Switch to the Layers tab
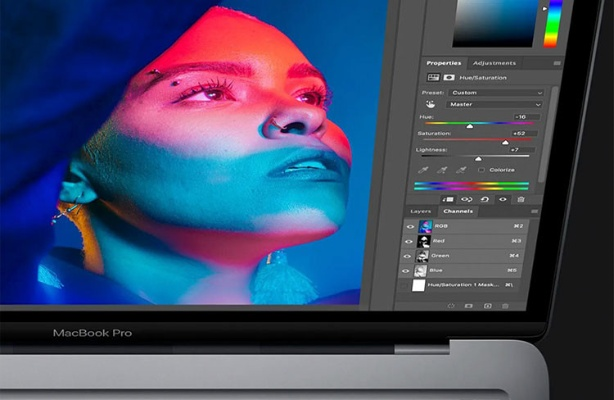Screen dimensions: 614x400 tap(421, 212)
